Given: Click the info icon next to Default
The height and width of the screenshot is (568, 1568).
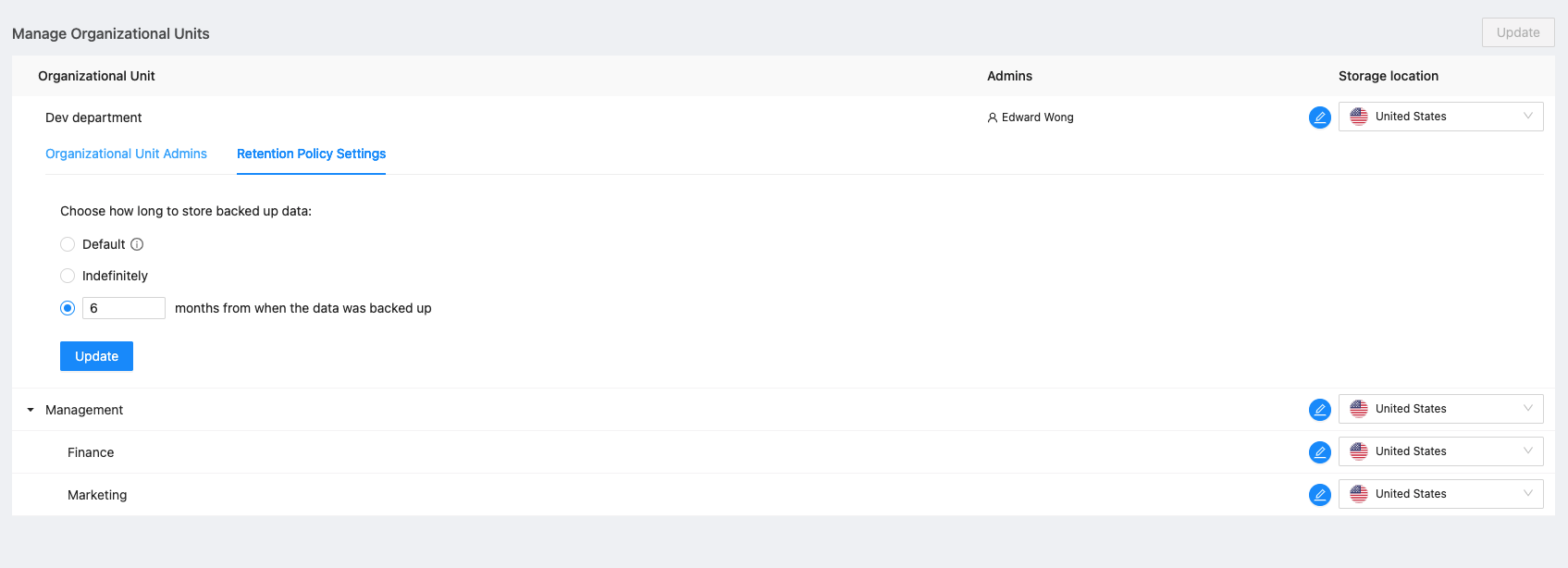Looking at the screenshot, I should click(137, 244).
